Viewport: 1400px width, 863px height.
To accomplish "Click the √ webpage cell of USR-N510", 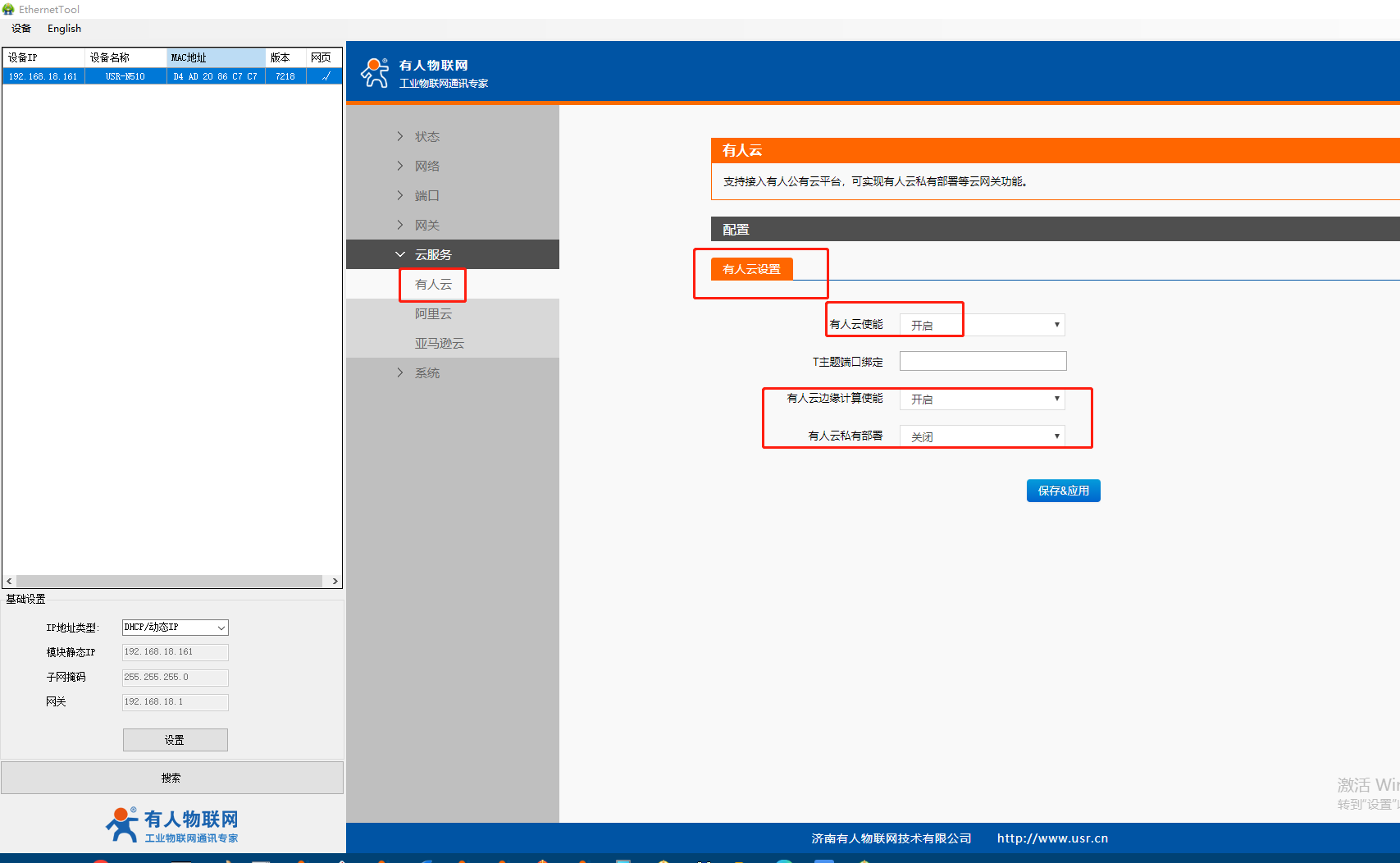I will click(x=326, y=76).
